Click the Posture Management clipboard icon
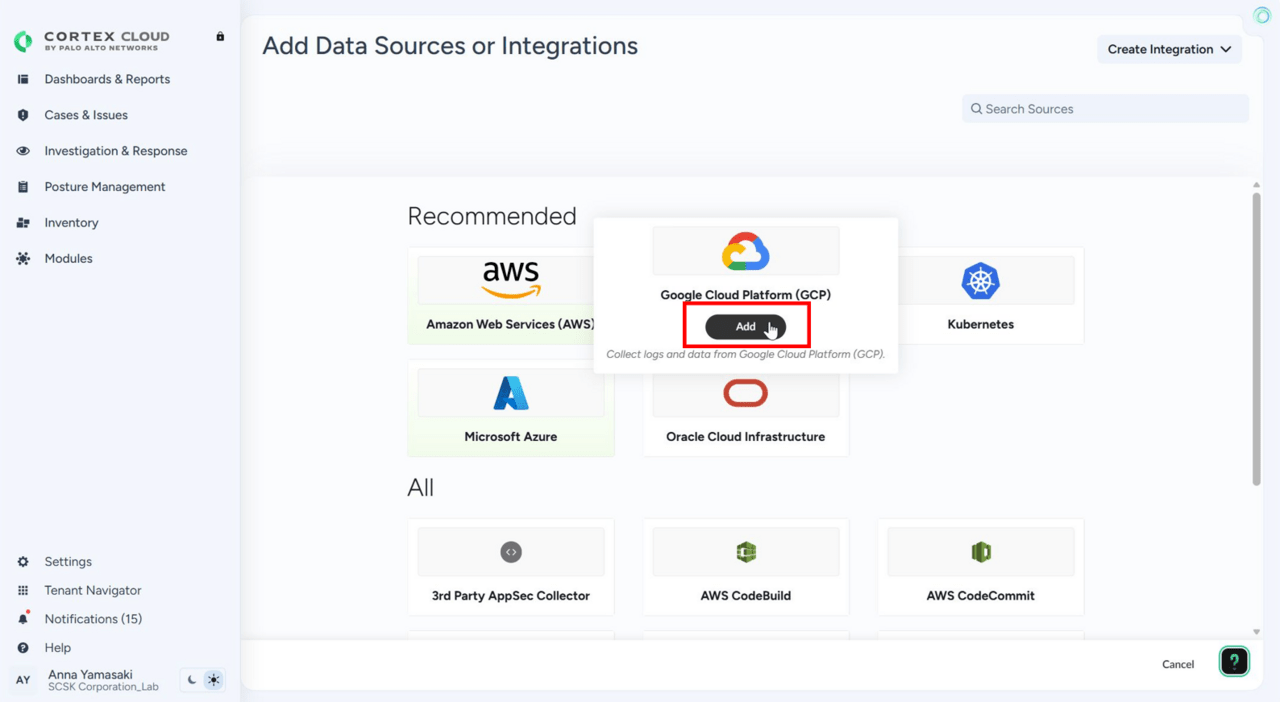Image resolution: width=1280 pixels, height=702 pixels. pyautogui.click(x=23, y=187)
